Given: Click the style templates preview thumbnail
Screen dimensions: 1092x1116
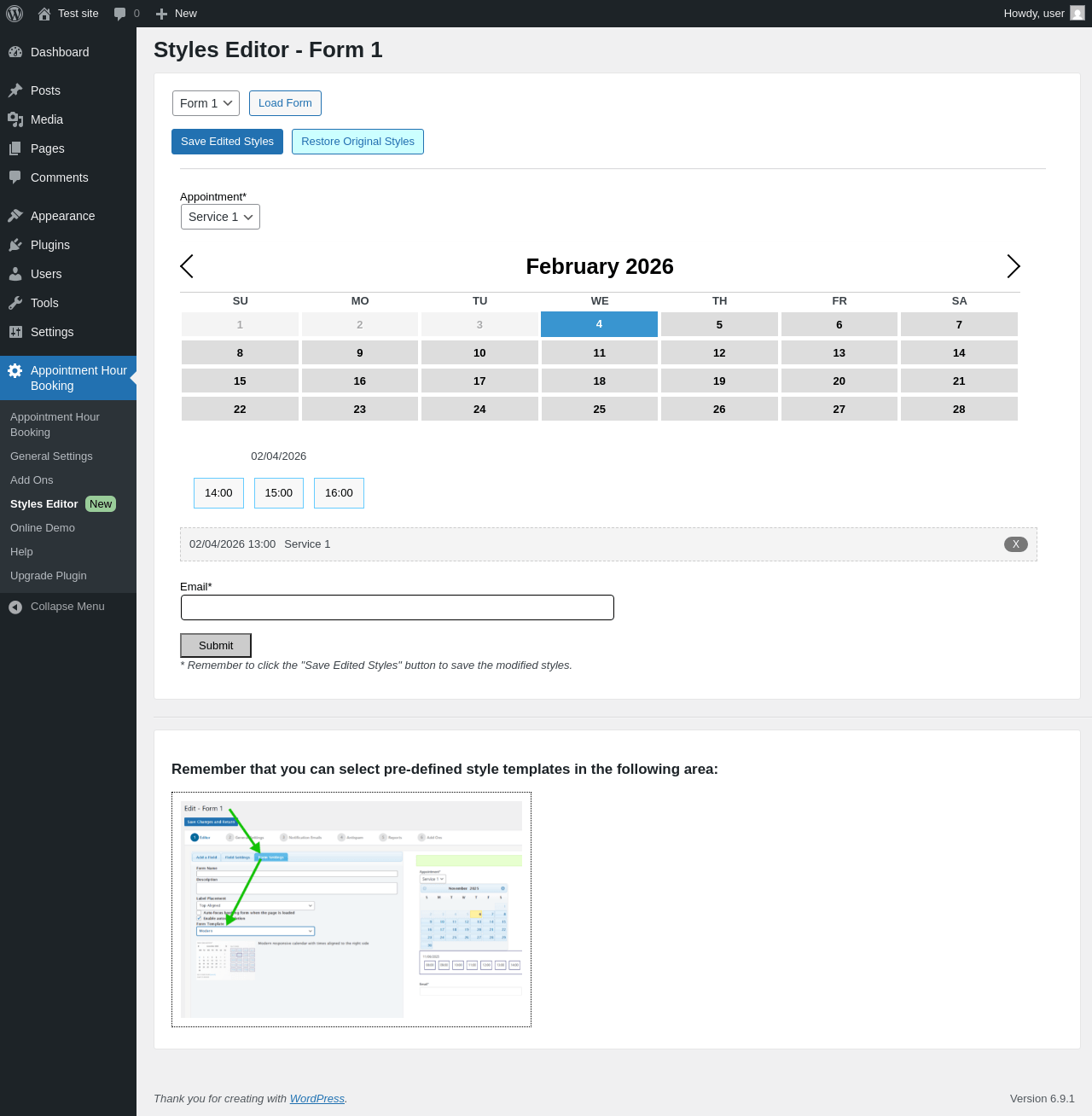Looking at the screenshot, I should tap(351, 910).
